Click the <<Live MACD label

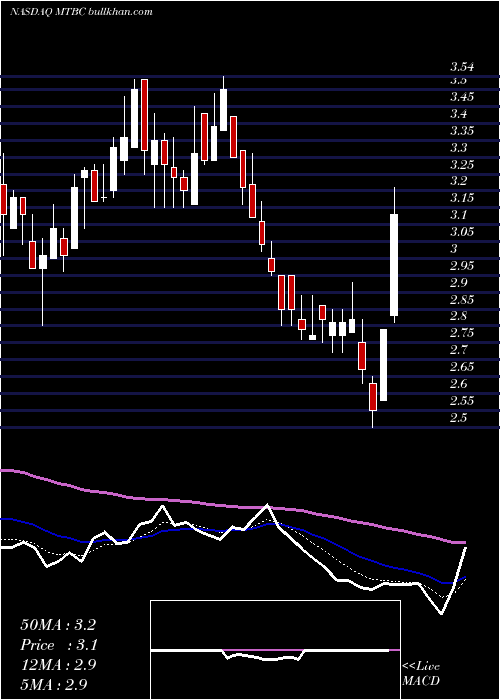tap(421, 673)
